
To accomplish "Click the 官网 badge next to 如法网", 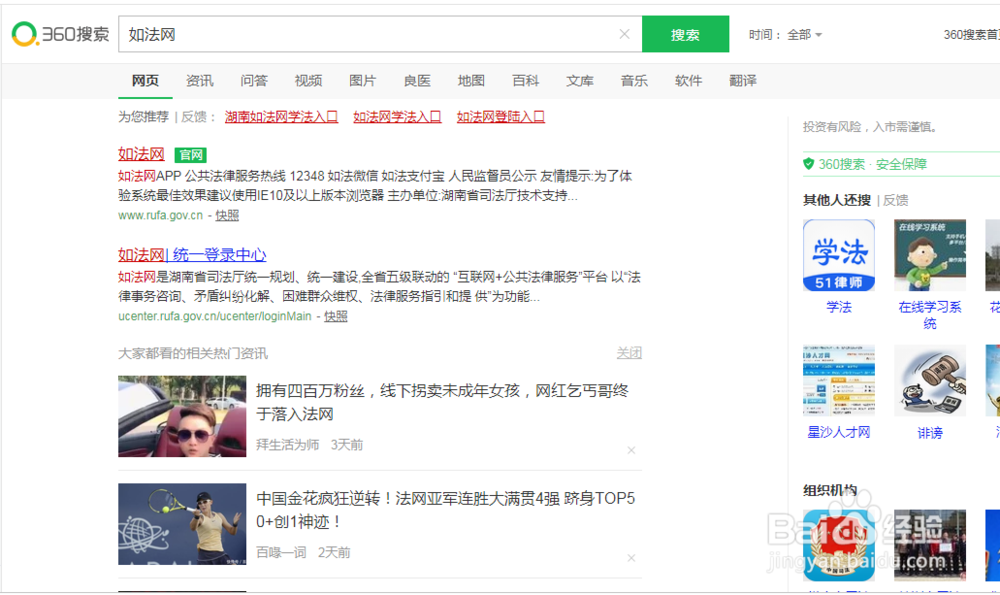I will [189, 154].
